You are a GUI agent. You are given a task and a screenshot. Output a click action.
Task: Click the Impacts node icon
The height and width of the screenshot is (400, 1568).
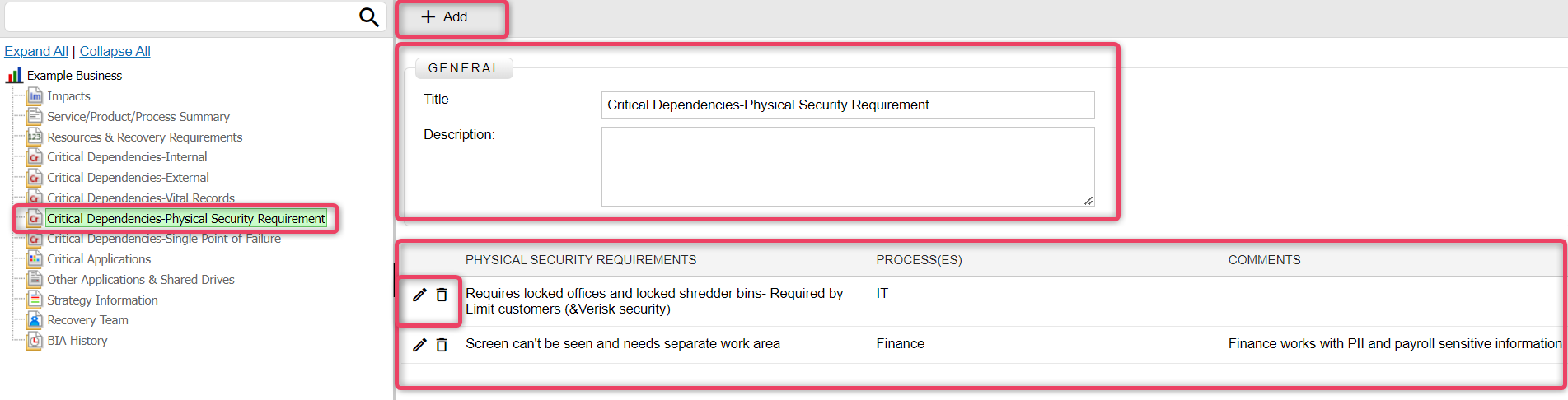point(35,96)
